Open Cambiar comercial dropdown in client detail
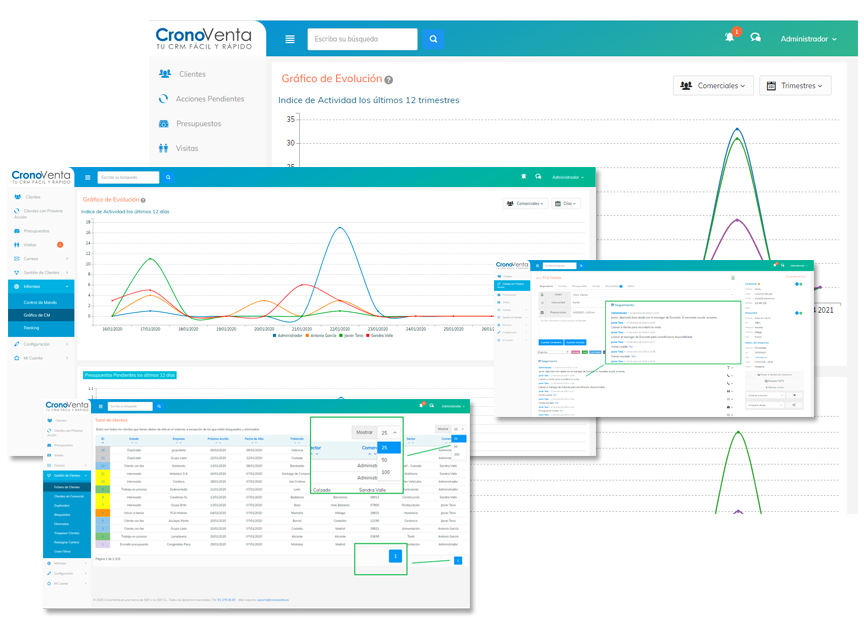The height and width of the screenshot is (626, 864). (x=765, y=395)
